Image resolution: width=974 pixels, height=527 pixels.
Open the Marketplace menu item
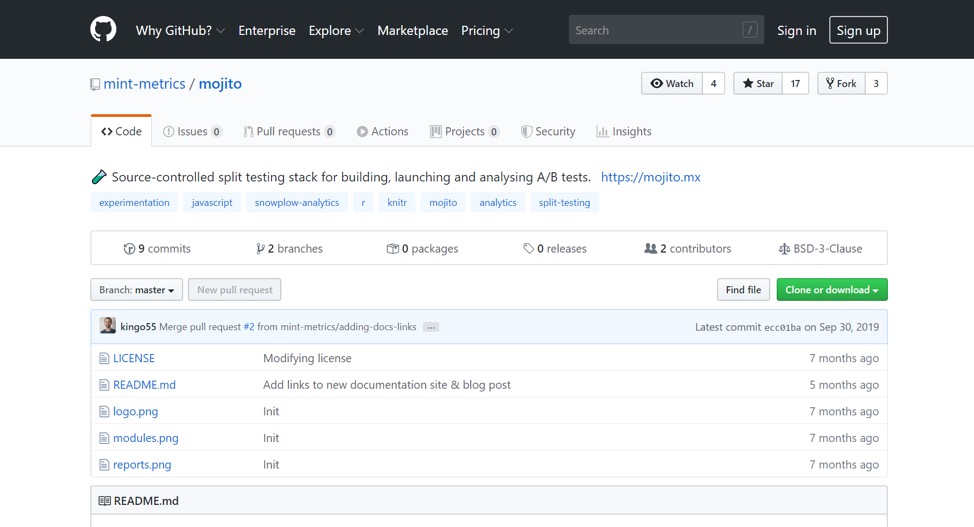pos(412,30)
